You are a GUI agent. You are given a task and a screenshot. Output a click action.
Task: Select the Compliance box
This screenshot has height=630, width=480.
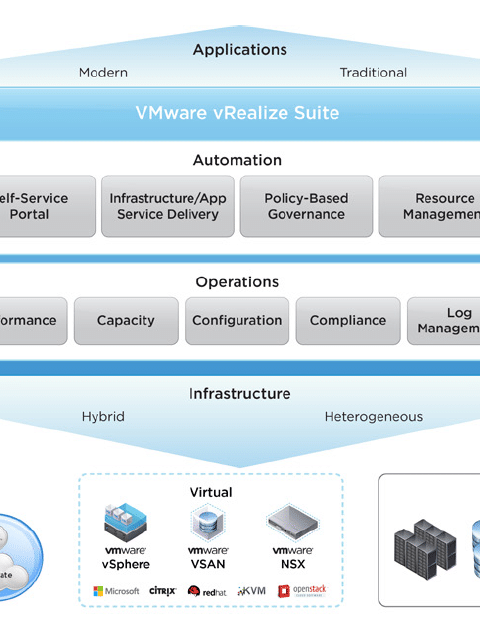coord(348,321)
